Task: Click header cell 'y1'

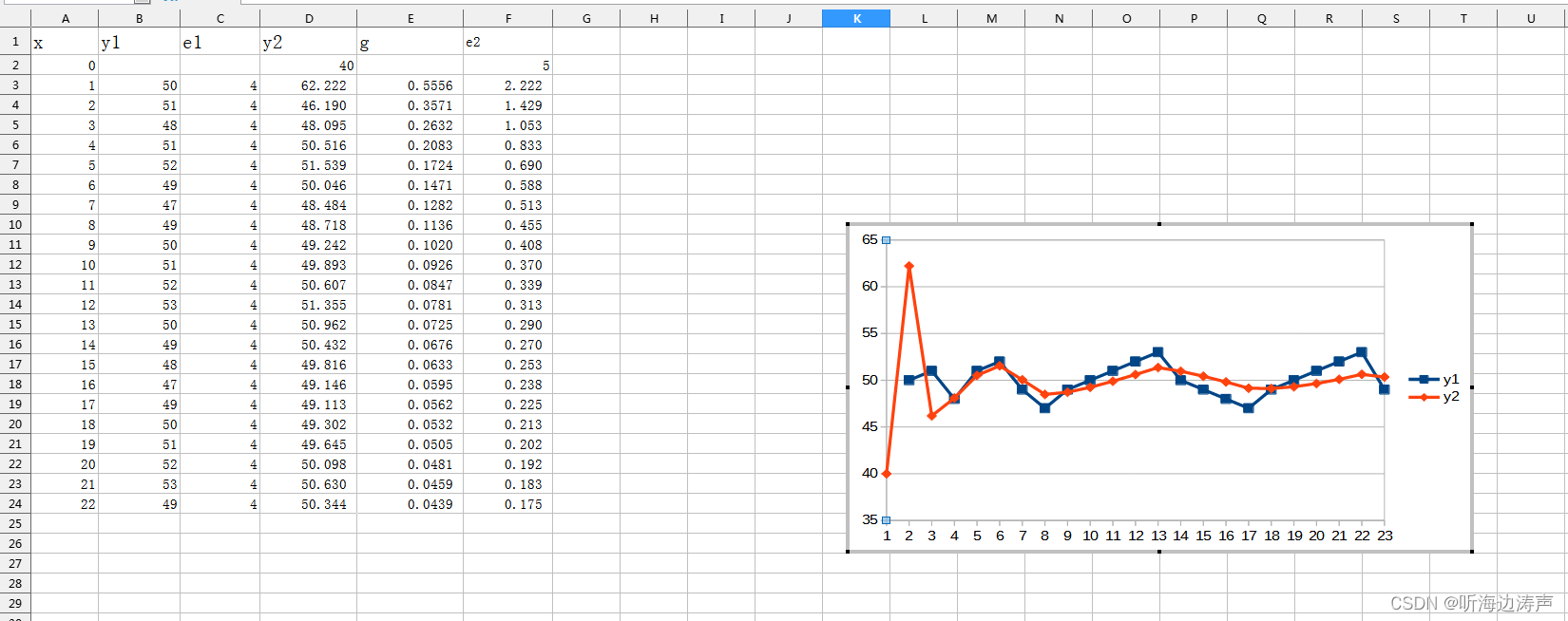Action: tap(139, 42)
